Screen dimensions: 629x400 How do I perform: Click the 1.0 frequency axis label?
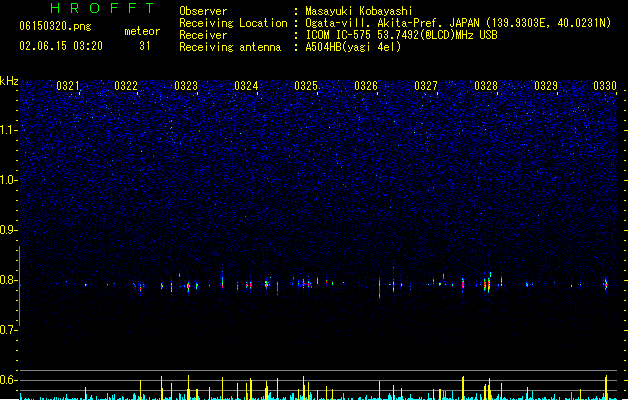click(x=8, y=180)
